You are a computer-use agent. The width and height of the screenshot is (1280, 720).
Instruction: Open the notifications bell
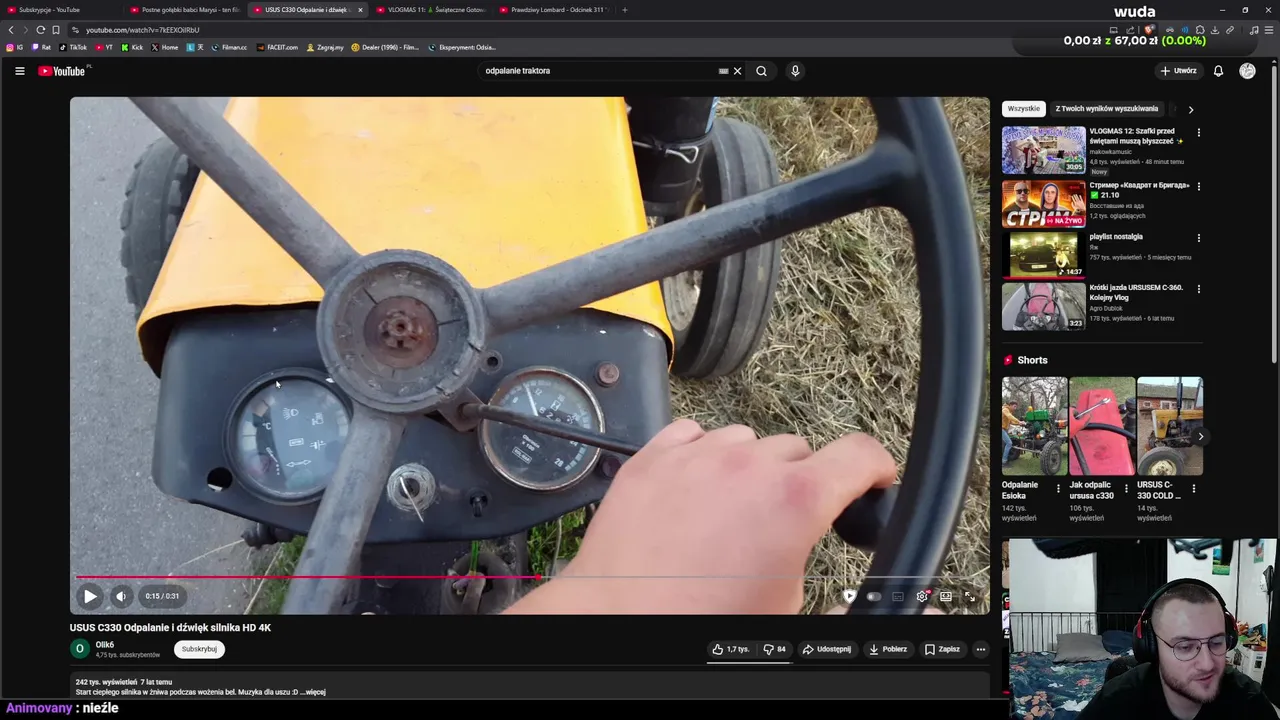[1218, 71]
